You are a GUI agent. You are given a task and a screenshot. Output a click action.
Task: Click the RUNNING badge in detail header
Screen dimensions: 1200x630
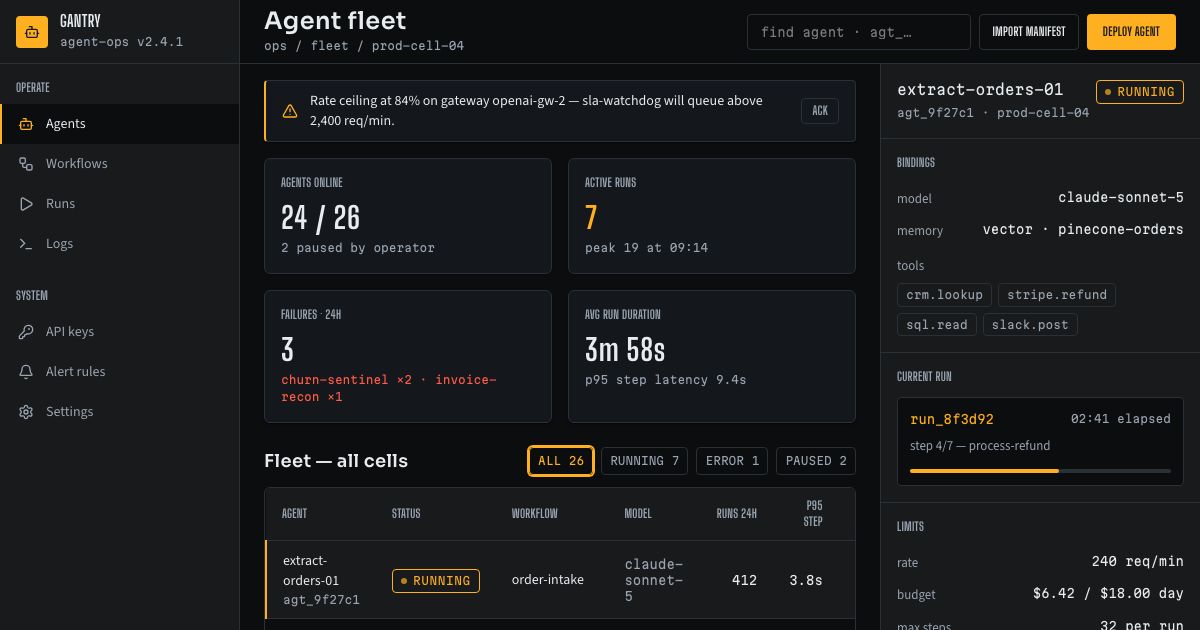click(1140, 92)
